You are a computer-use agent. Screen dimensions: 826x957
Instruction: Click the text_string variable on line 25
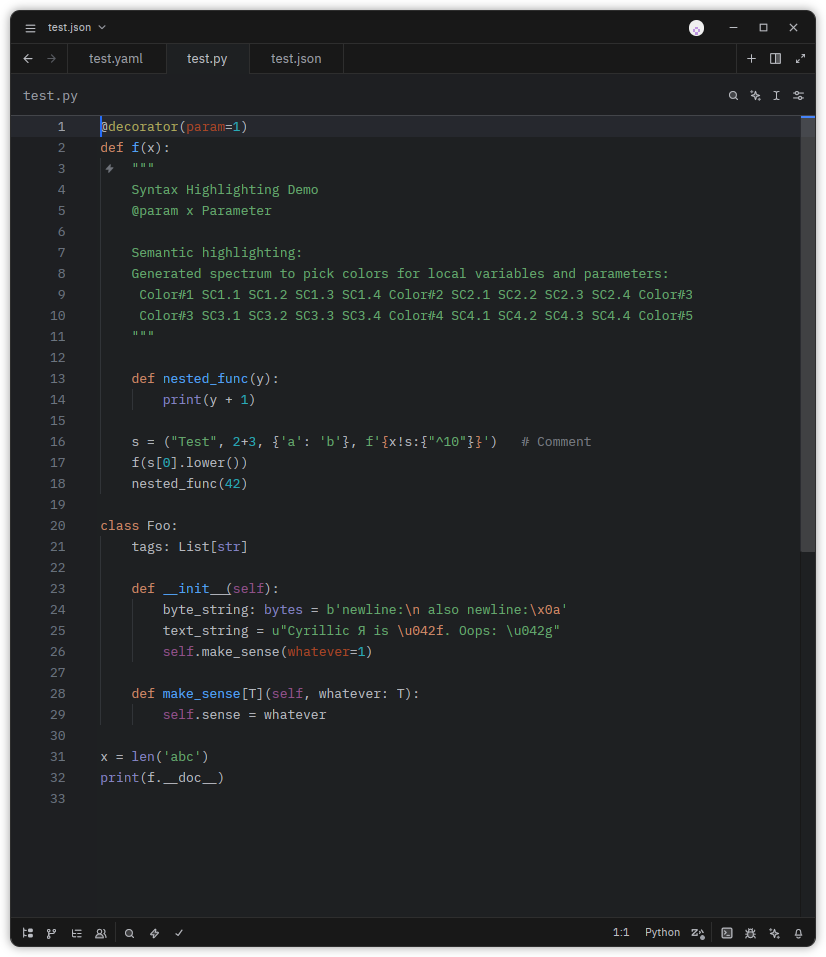point(205,630)
